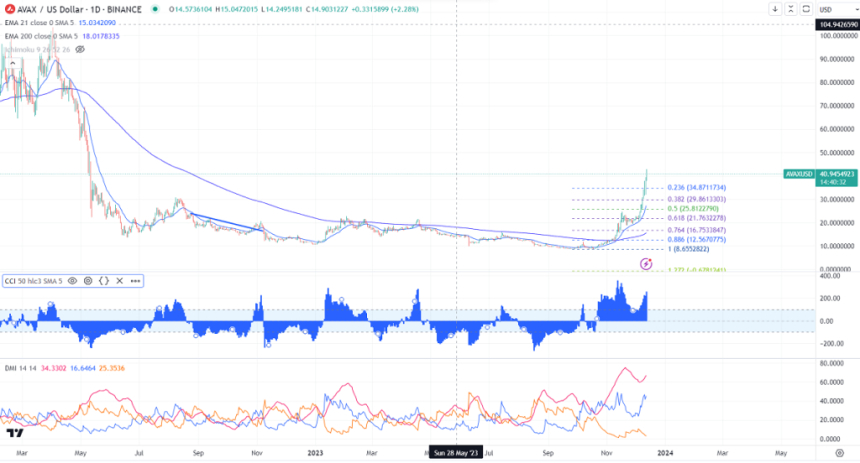Click the AVAX coin logo icon

tap(9, 9)
